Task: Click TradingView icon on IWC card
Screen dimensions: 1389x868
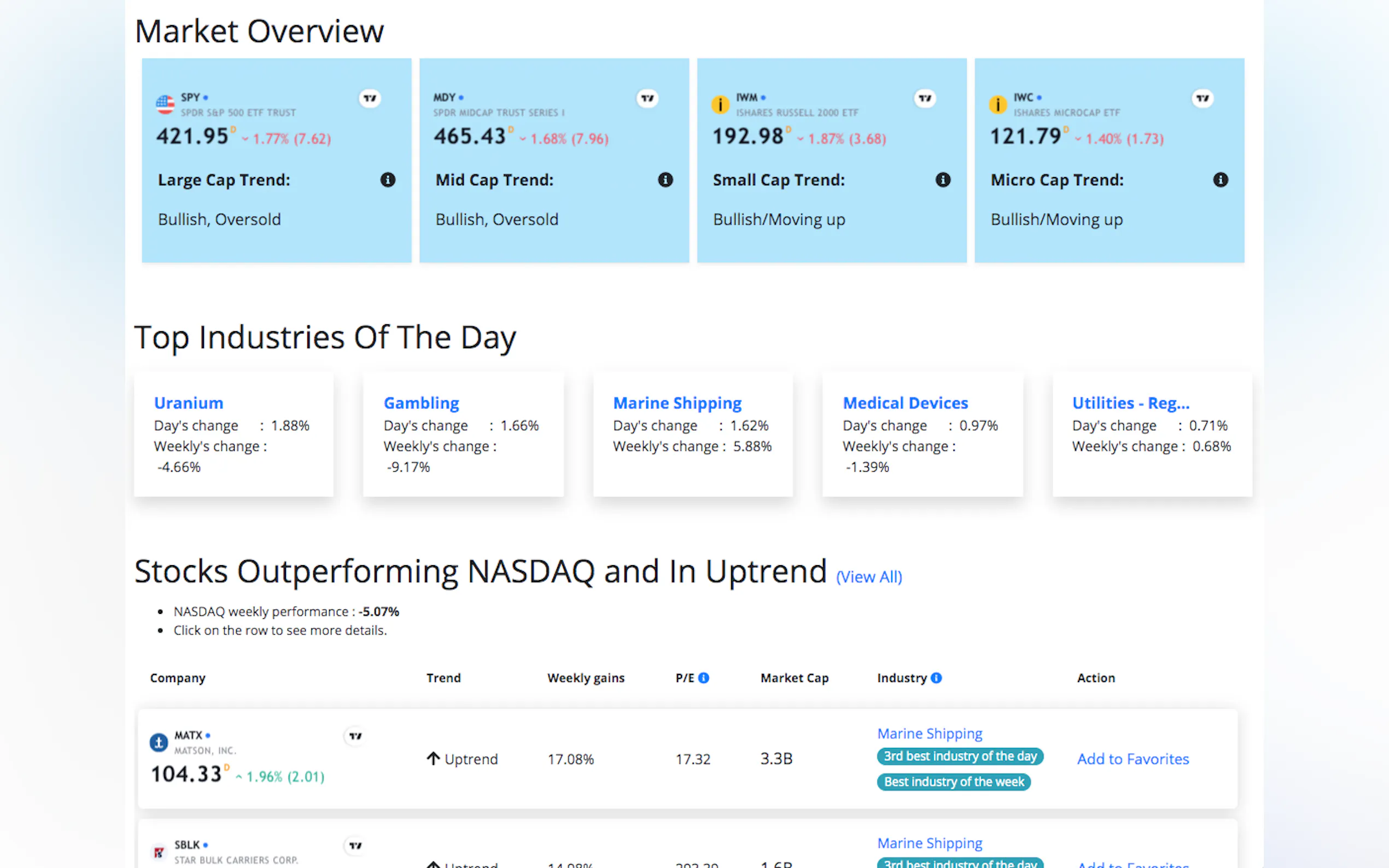Action: (1203, 98)
